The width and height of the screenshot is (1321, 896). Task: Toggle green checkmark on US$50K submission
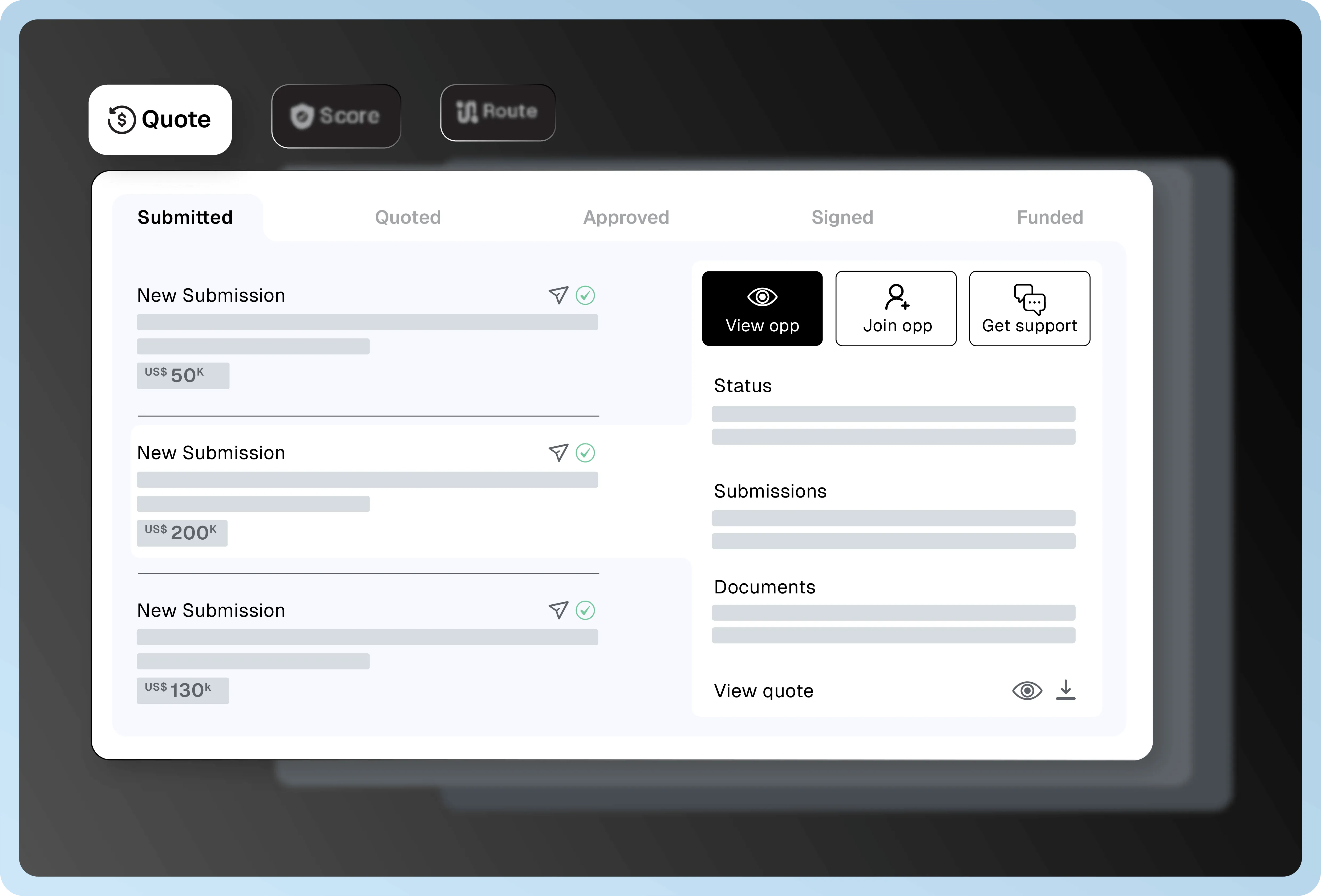tap(585, 295)
